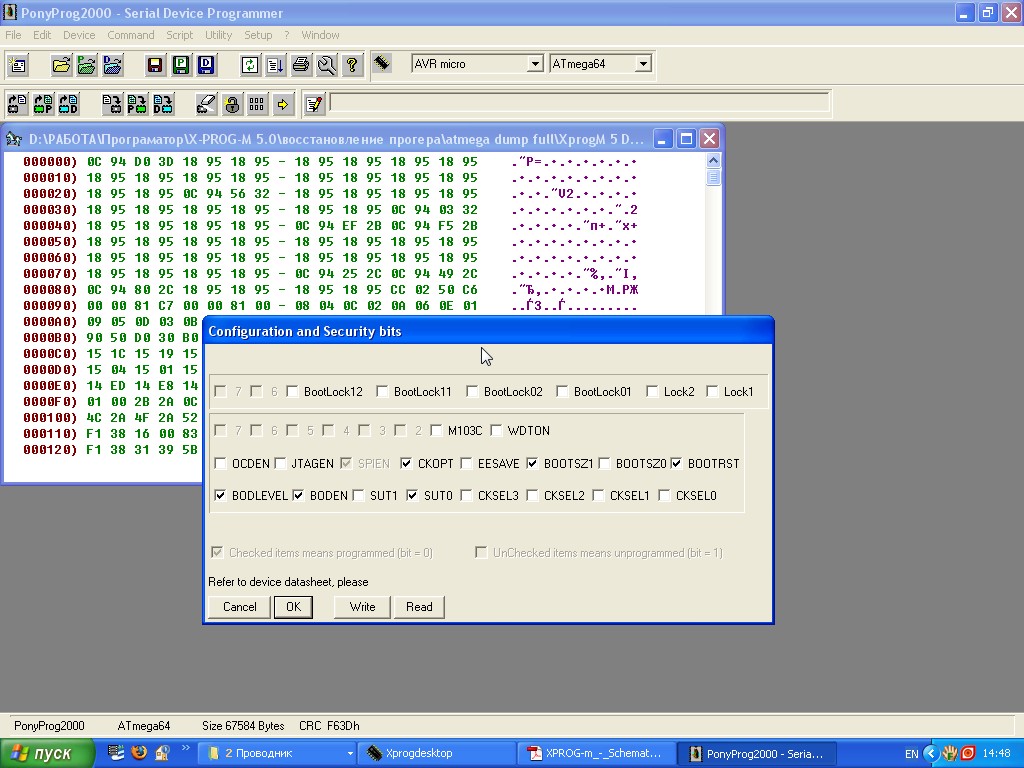Confirm the dialog with the OK button
This screenshot has width=1024, height=768.
(293, 607)
